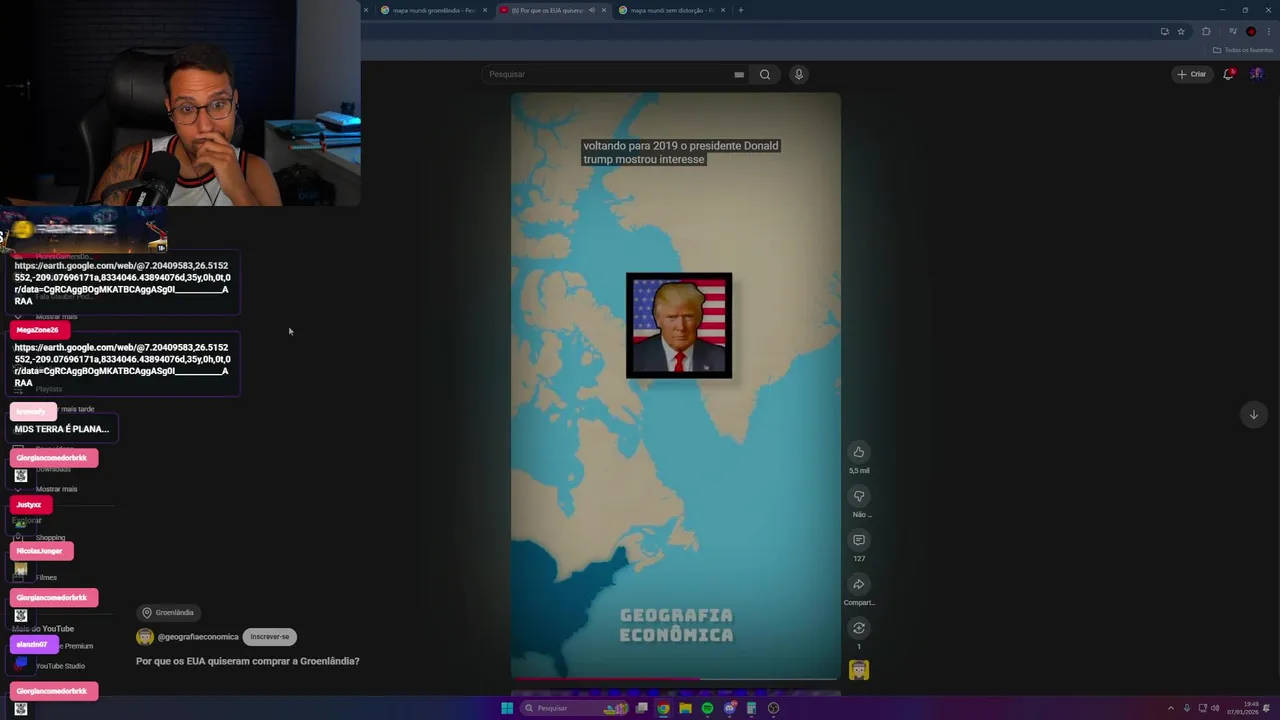Open the Windows Start menu
The height and width of the screenshot is (720, 1280).
pos(507,708)
